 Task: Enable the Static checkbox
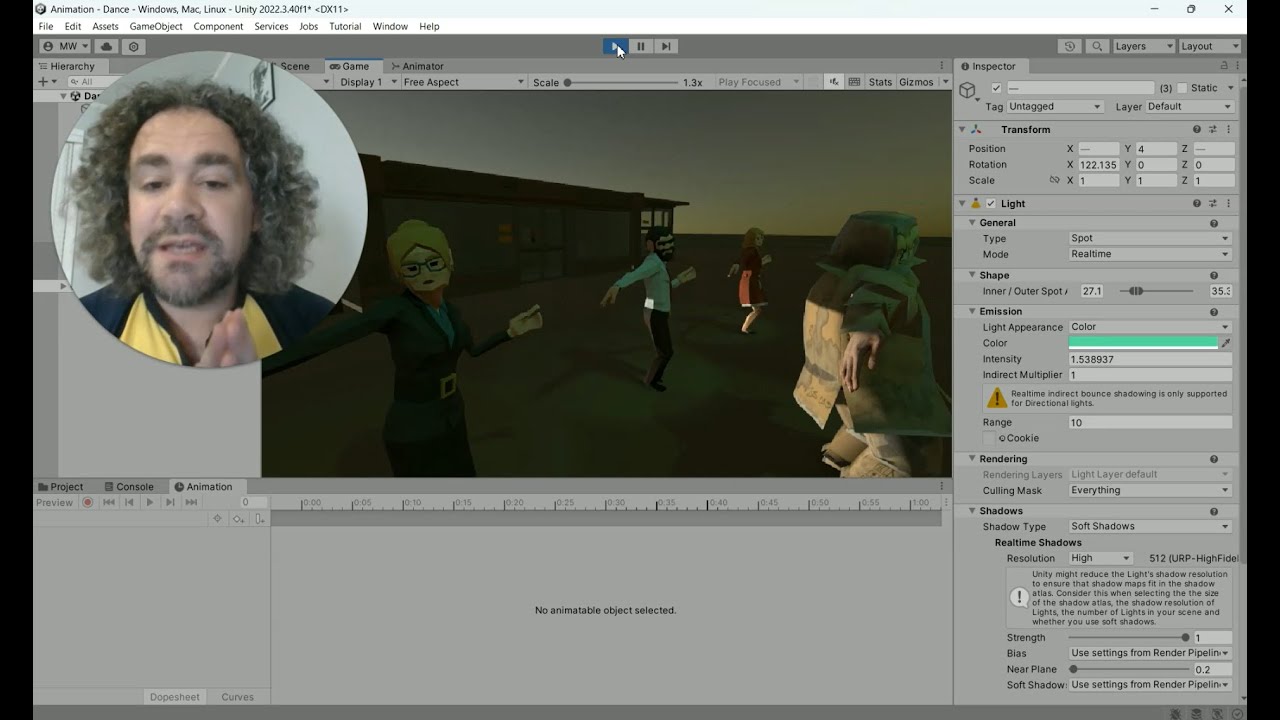[1182, 88]
